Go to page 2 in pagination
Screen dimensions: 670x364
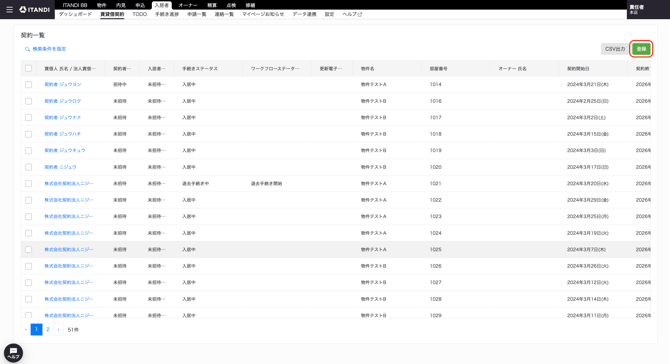click(48, 329)
